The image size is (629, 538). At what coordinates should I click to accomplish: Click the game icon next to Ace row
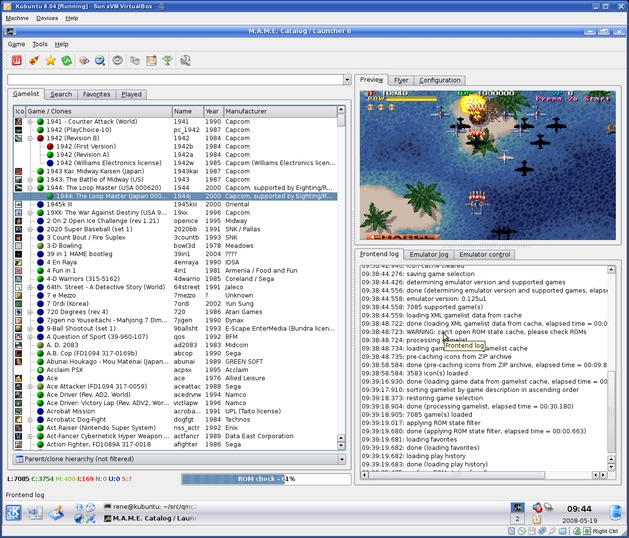pos(18,378)
